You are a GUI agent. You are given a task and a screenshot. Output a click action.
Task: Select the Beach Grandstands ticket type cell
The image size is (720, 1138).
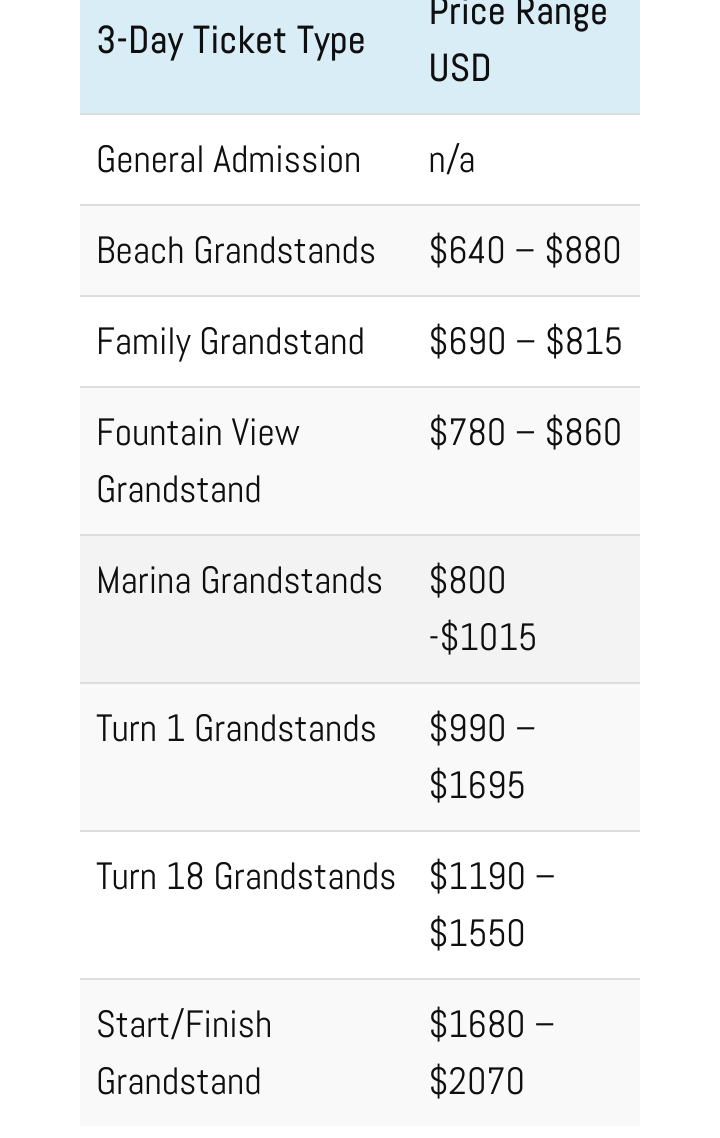pos(236,251)
